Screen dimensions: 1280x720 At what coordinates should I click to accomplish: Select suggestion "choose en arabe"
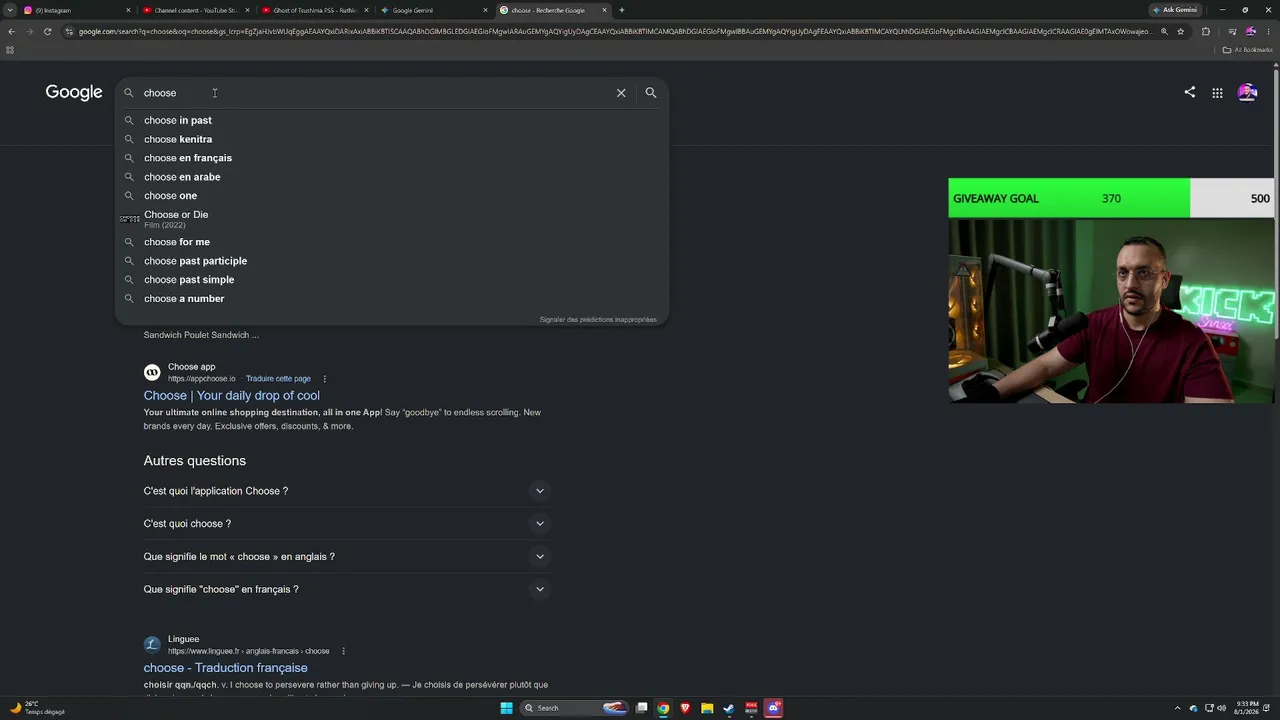click(392, 177)
